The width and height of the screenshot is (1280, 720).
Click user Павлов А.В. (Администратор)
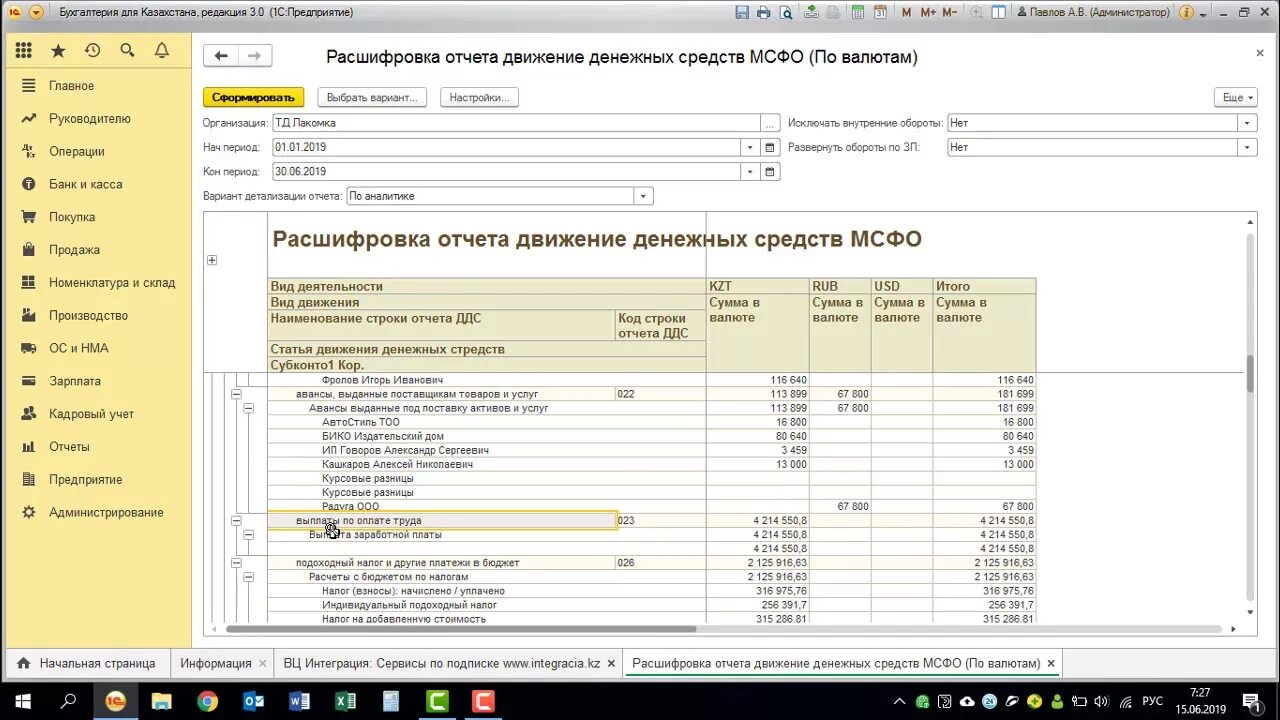coord(1094,13)
